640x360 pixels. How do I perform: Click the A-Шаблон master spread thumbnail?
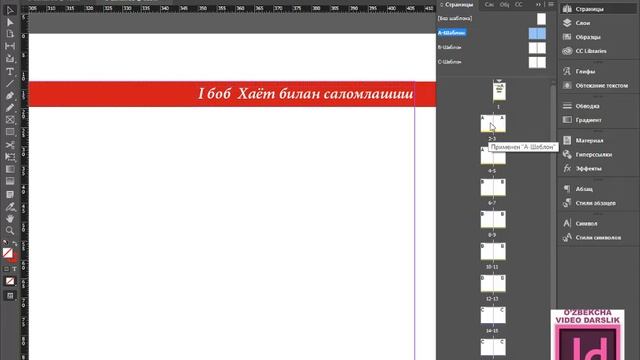click(x=537, y=33)
